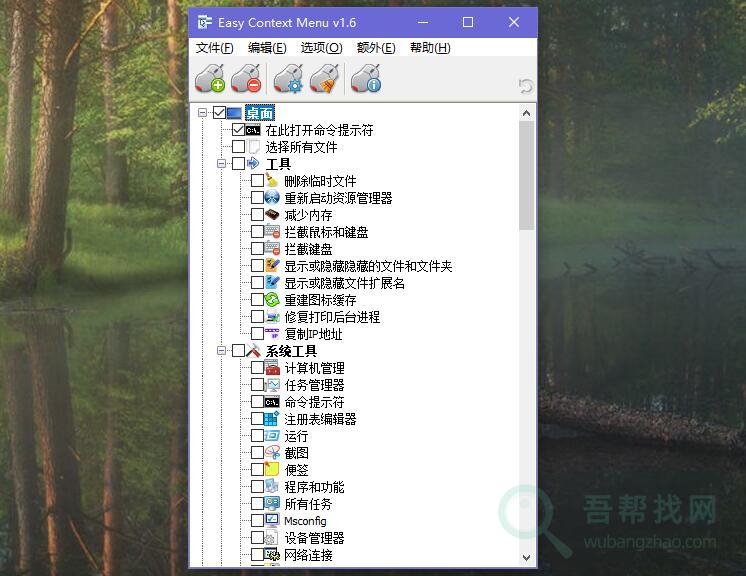Open the mouse icon with blue gear
Image resolution: width=746 pixels, height=576 pixels.
(x=289, y=78)
